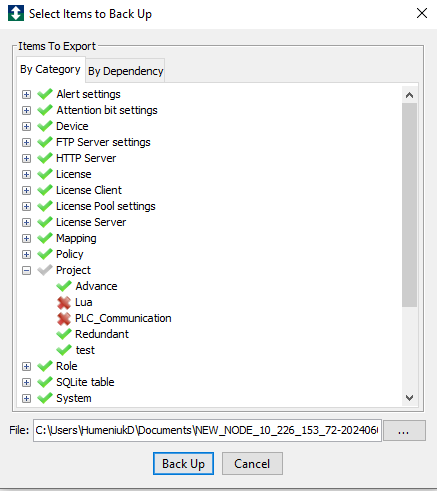Click the scrollbar down arrow
The width and height of the screenshot is (437, 491).
coord(409,398)
